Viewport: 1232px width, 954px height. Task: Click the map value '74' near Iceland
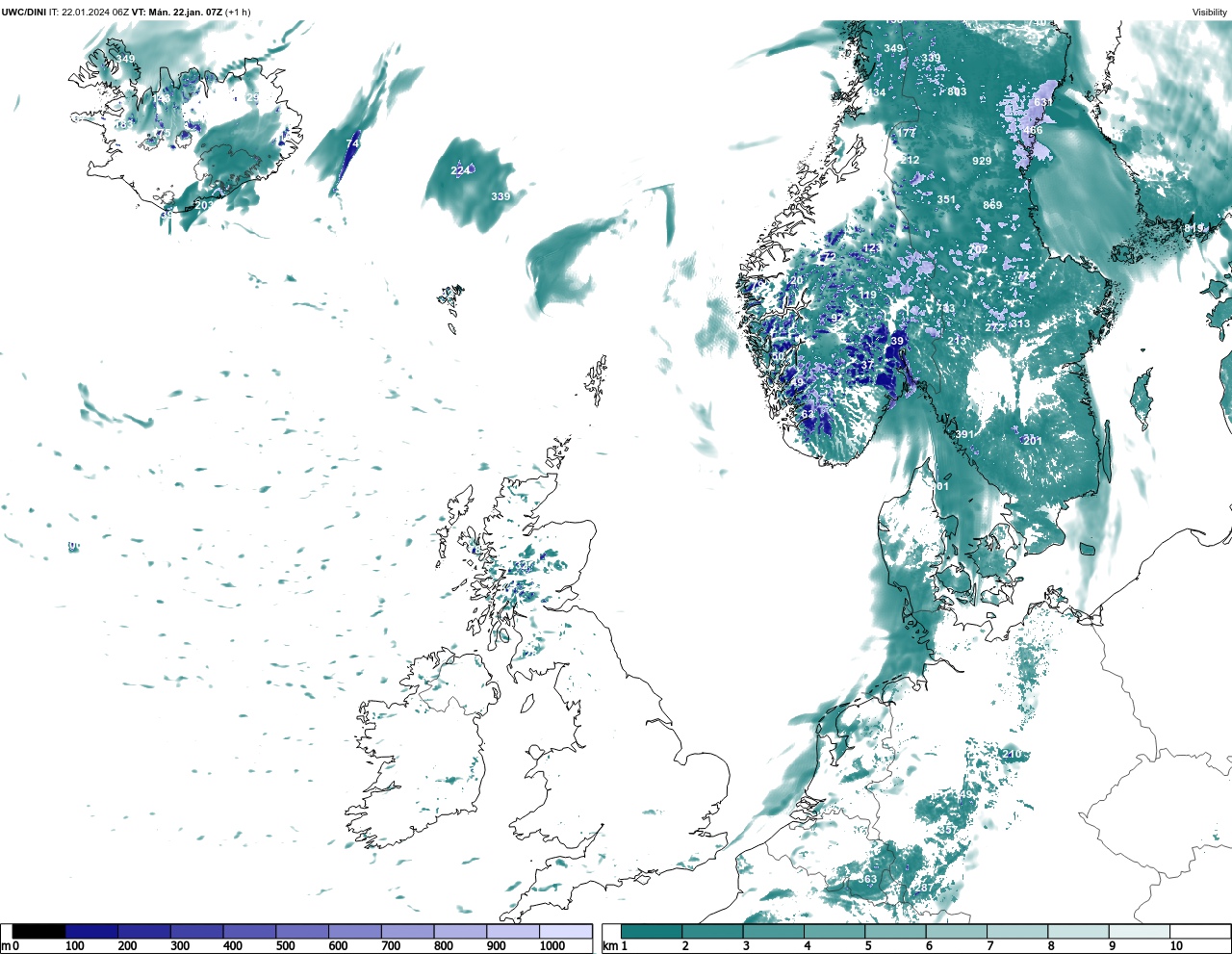(352, 143)
